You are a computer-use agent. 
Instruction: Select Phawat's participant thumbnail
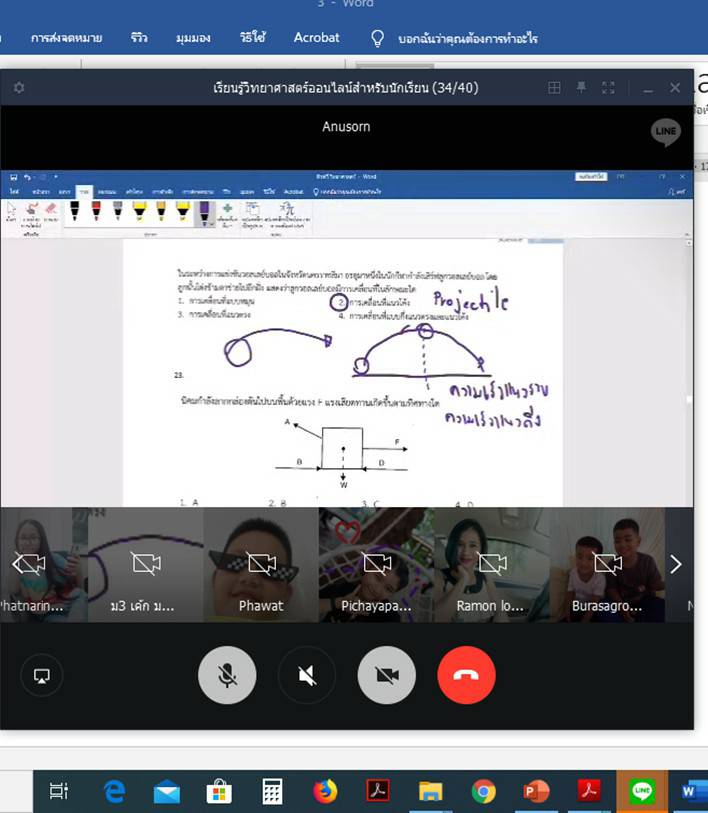click(261, 565)
